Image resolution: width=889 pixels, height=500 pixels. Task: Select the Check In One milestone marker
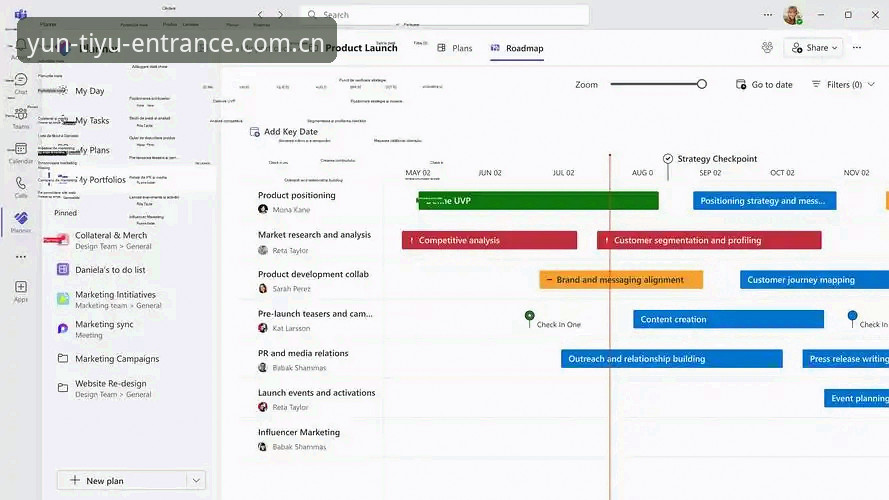(530, 316)
